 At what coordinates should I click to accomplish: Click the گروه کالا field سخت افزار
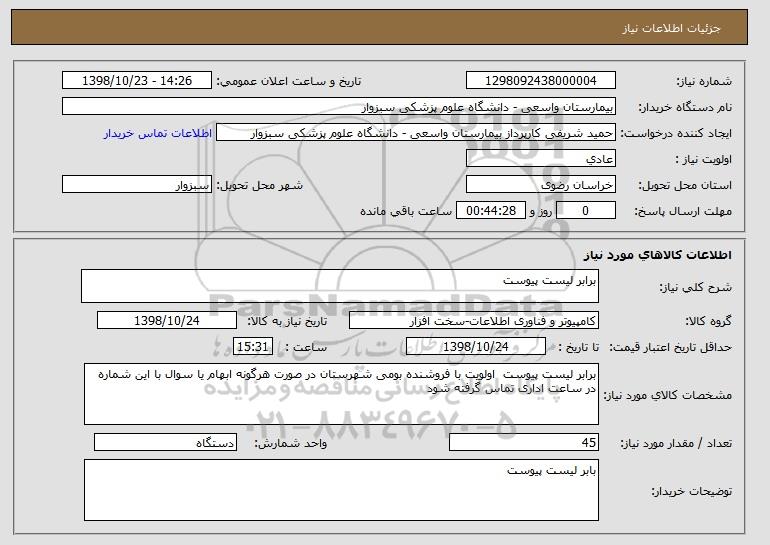(474, 321)
